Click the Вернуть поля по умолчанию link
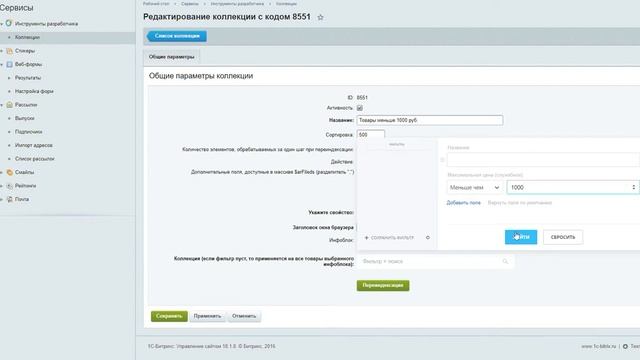 520,203
